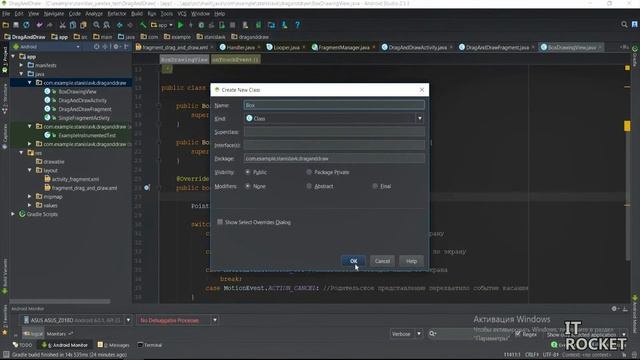Collapse the app node in project tree
The width and height of the screenshot is (640, 360).
point(13,56)
